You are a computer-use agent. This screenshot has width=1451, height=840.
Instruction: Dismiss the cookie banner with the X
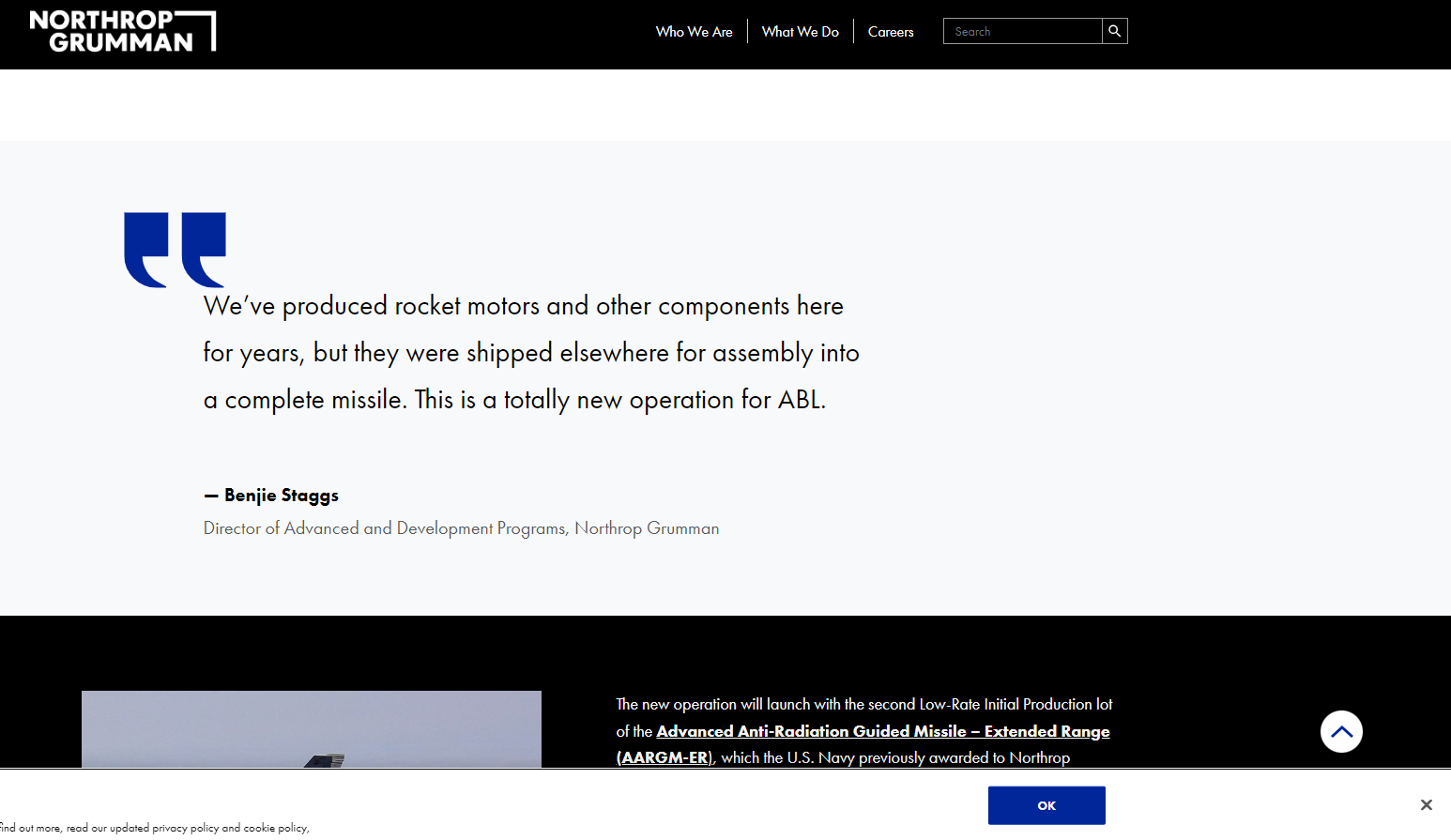pos(1426,805)
